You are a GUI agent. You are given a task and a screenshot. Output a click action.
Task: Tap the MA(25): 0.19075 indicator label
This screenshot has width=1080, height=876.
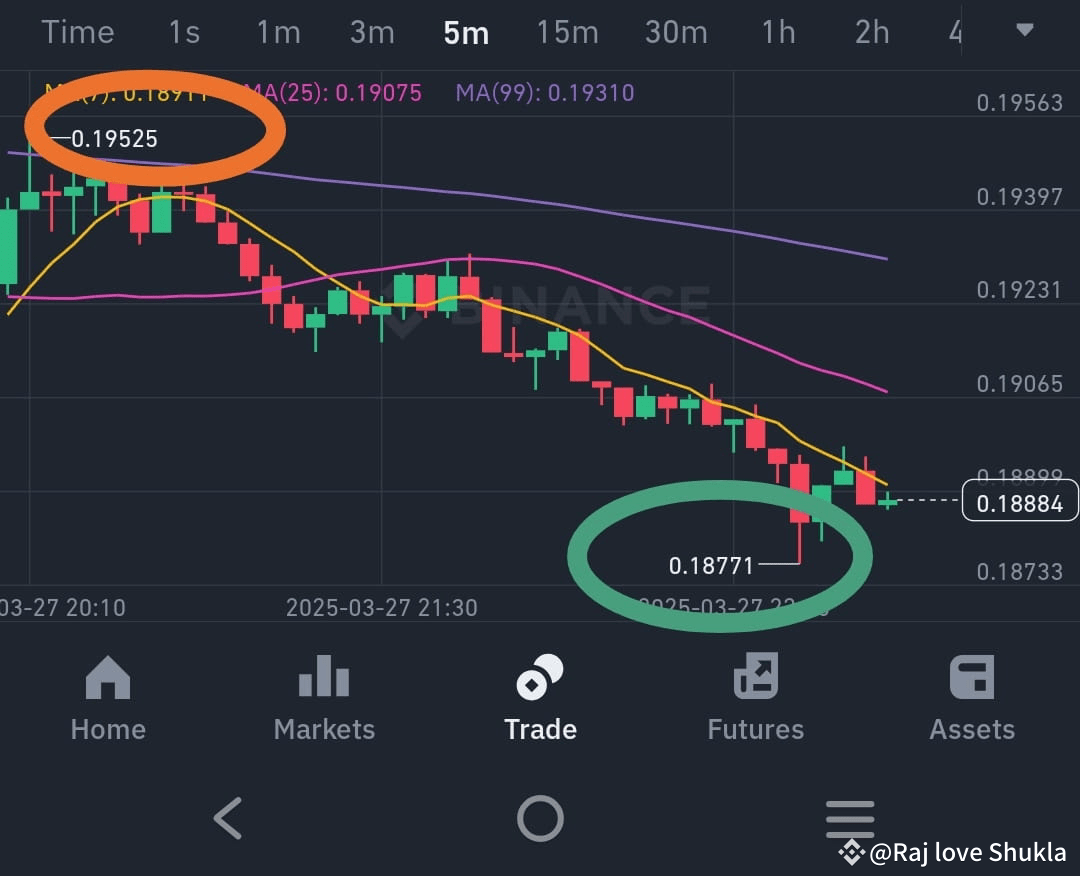tap(334, 92)
